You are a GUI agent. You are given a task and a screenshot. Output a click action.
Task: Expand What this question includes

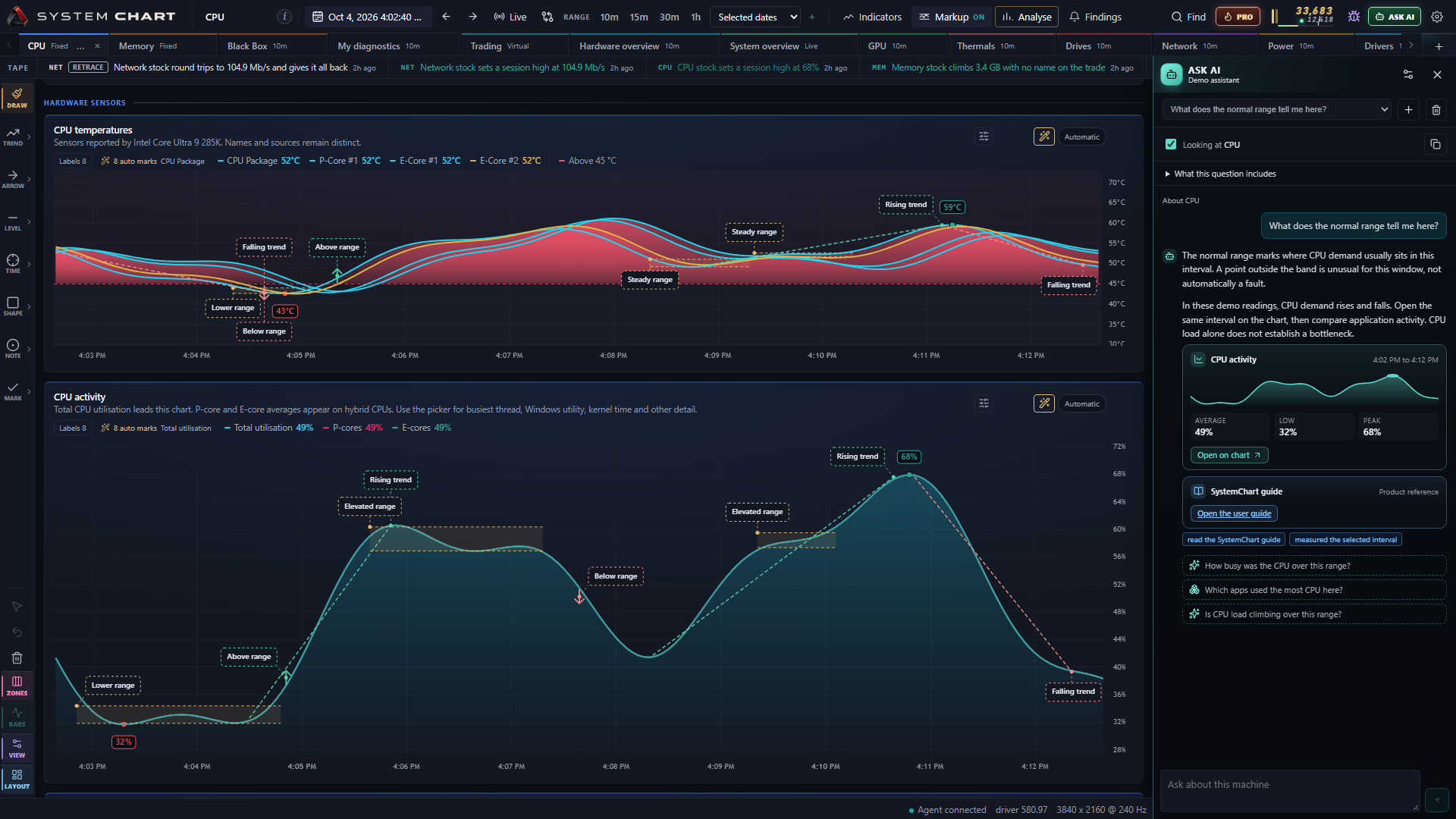[1220, 174]
